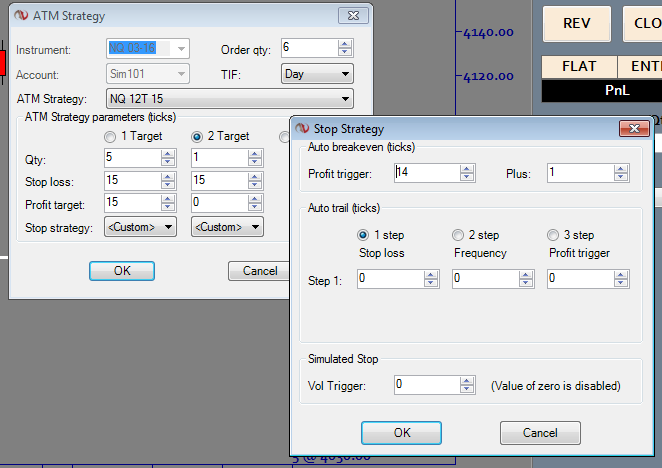Decrease Order qty with down arrow
Viewport: 662px width, 468px height.
tap(345, 52)
